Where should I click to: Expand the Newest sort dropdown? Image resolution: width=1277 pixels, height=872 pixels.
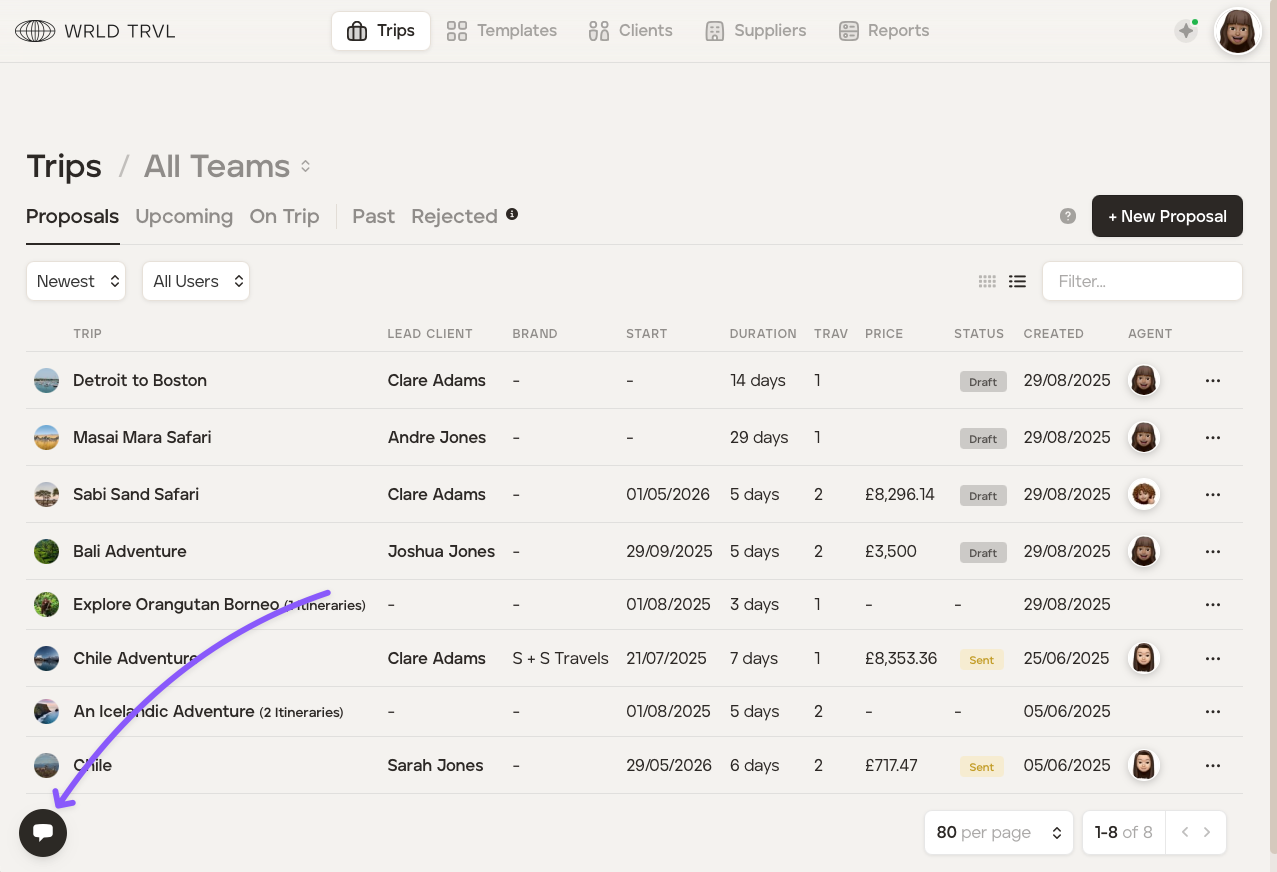click(76, 282)
